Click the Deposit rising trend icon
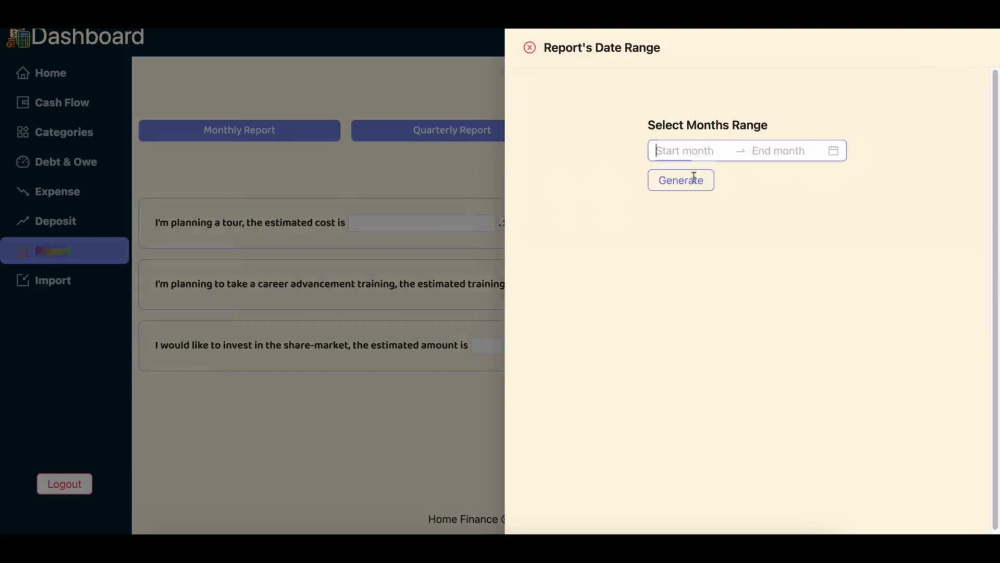Viewport: 1000px width, 563px height. coord(23,221)
